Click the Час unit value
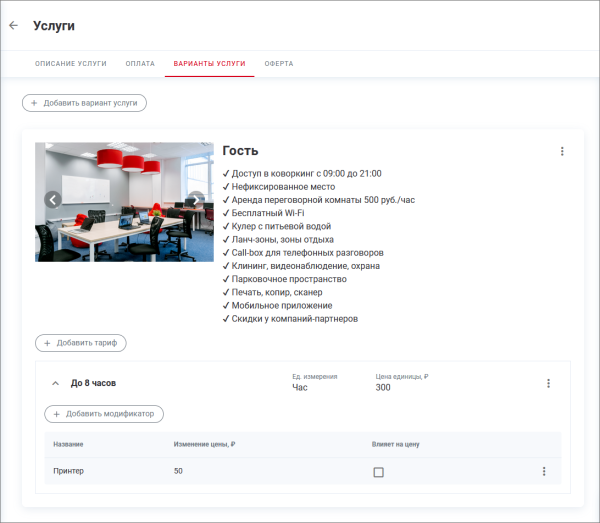This screenshot has width=600, height=523. click(x=300, y=388)
